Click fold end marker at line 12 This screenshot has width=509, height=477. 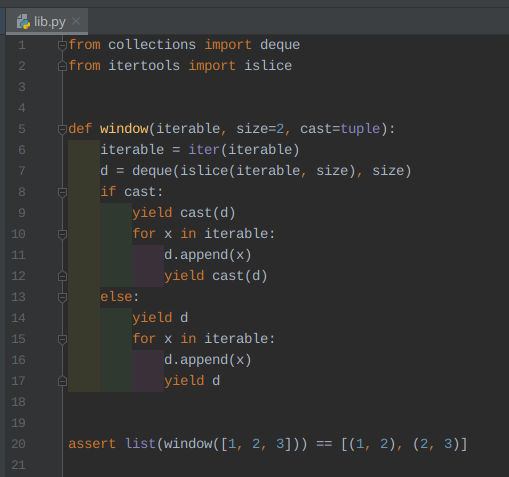[x=62, y=276]
